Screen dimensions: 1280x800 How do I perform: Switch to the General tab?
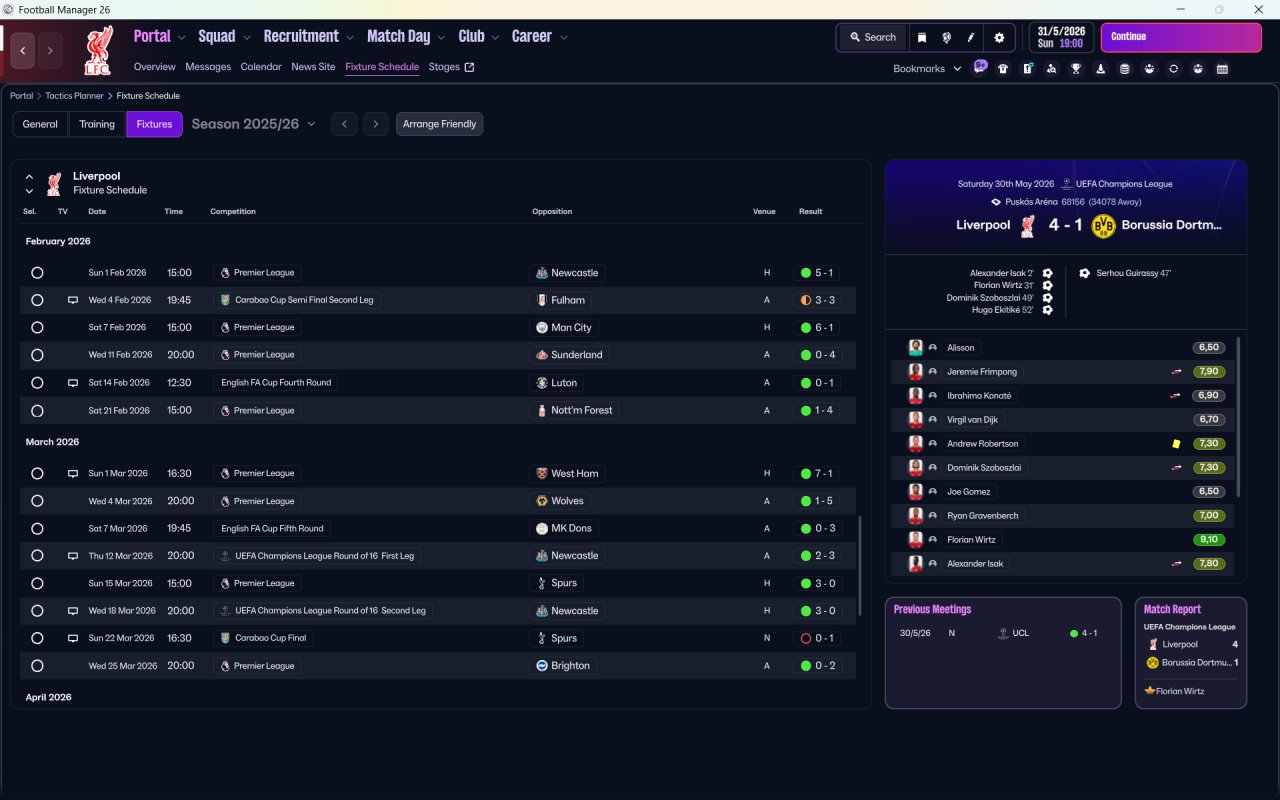40,124
